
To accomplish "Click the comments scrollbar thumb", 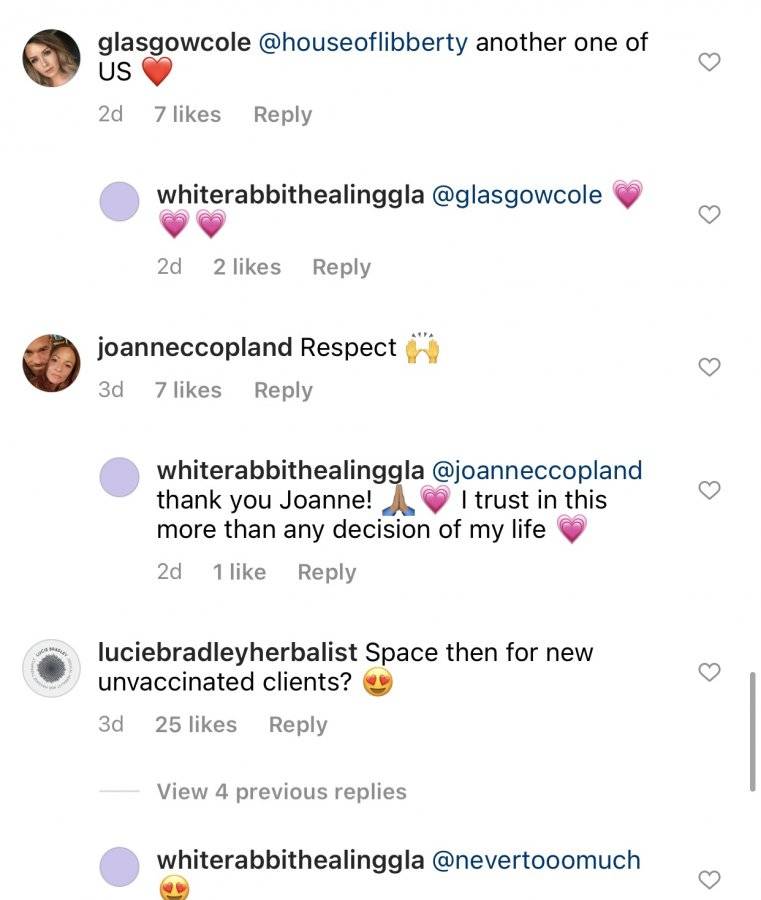I will (752, 732).
